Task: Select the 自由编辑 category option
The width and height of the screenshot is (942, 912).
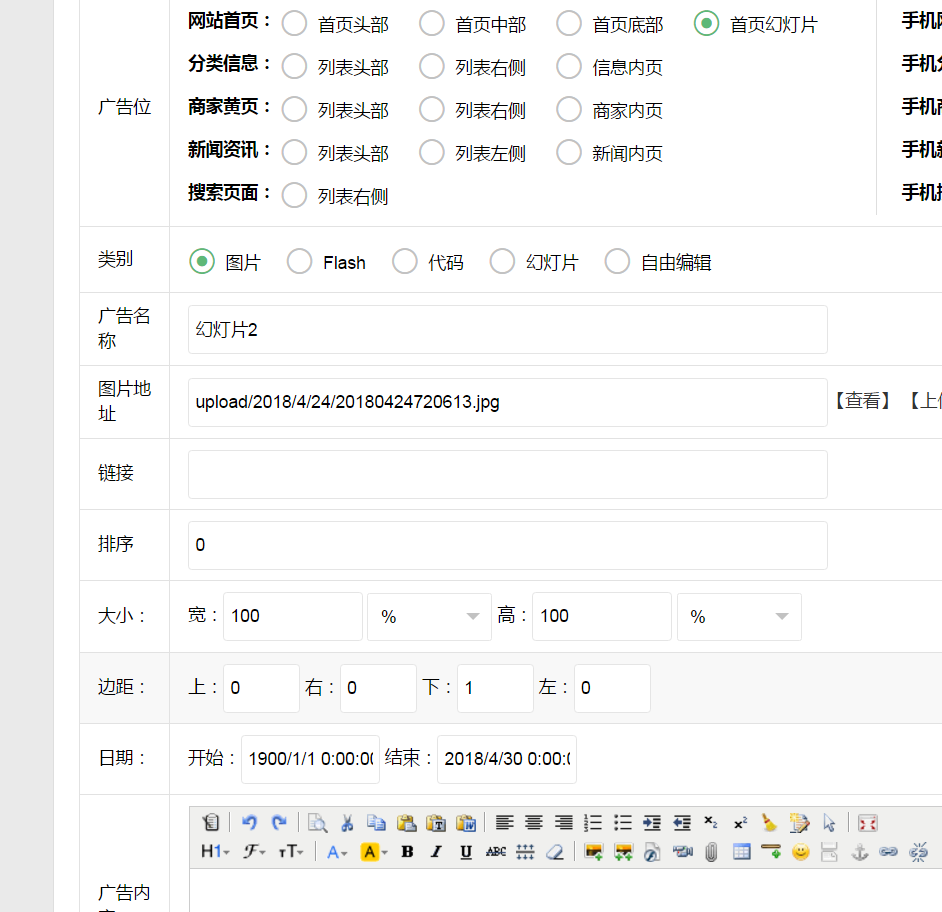Action: [x=617, y=262]
